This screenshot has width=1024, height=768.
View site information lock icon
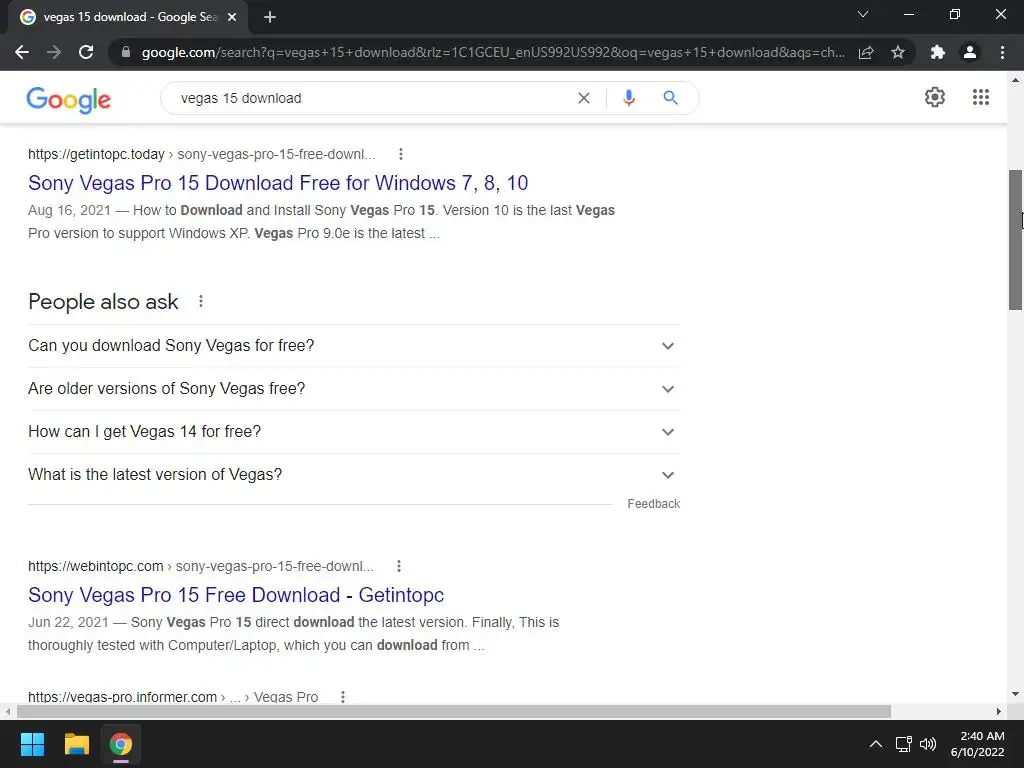[x=125, y=52]
